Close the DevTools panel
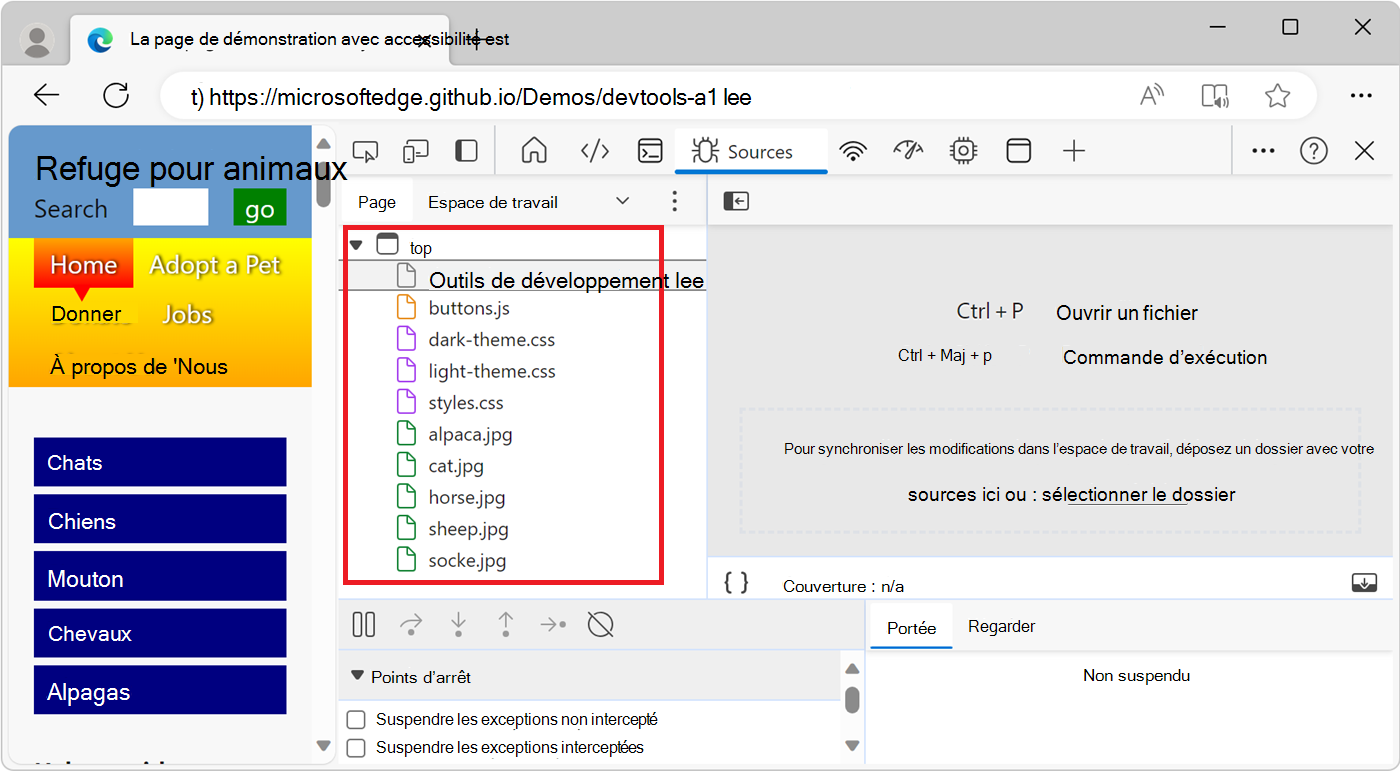The height and width of the screenshot is (771, 1400). coord(1364,151)
